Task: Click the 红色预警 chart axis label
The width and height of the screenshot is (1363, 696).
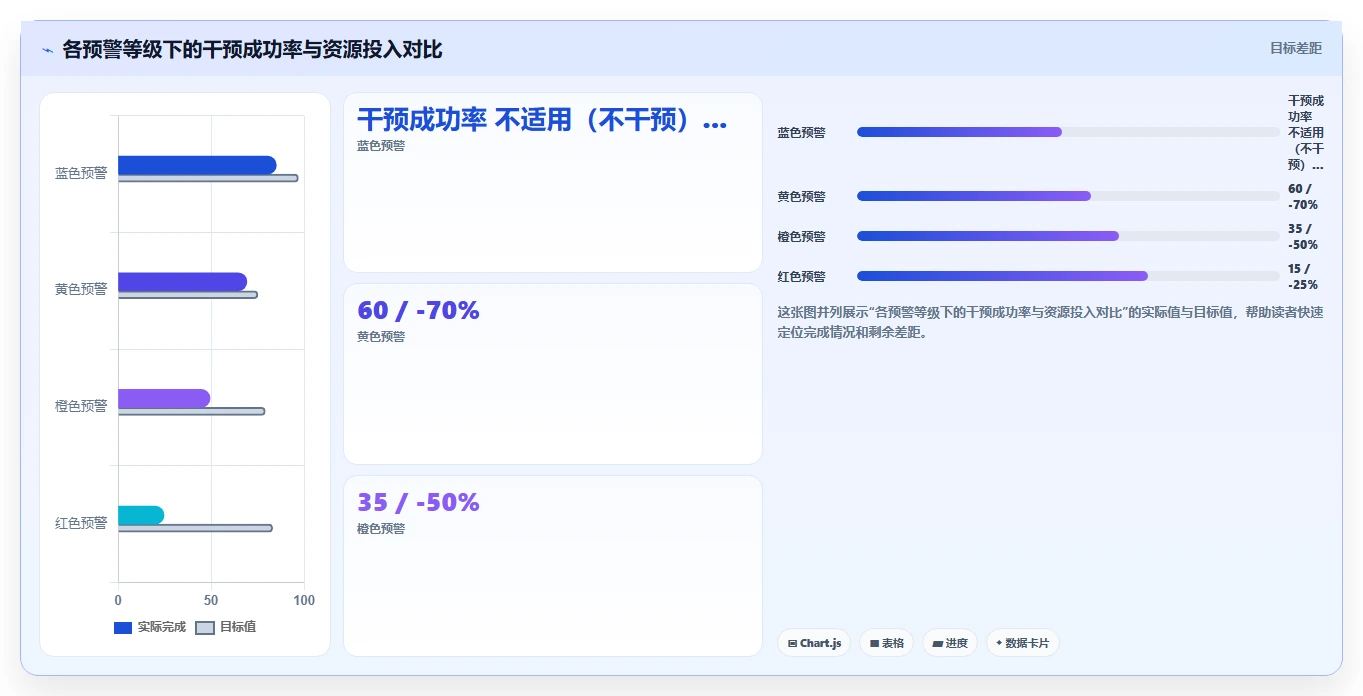Action: pos(81,523)
